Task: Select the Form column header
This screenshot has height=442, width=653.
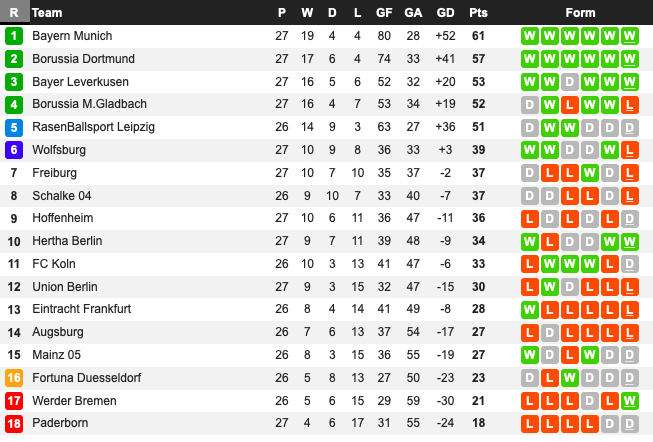Action: [x=580, y=13]
